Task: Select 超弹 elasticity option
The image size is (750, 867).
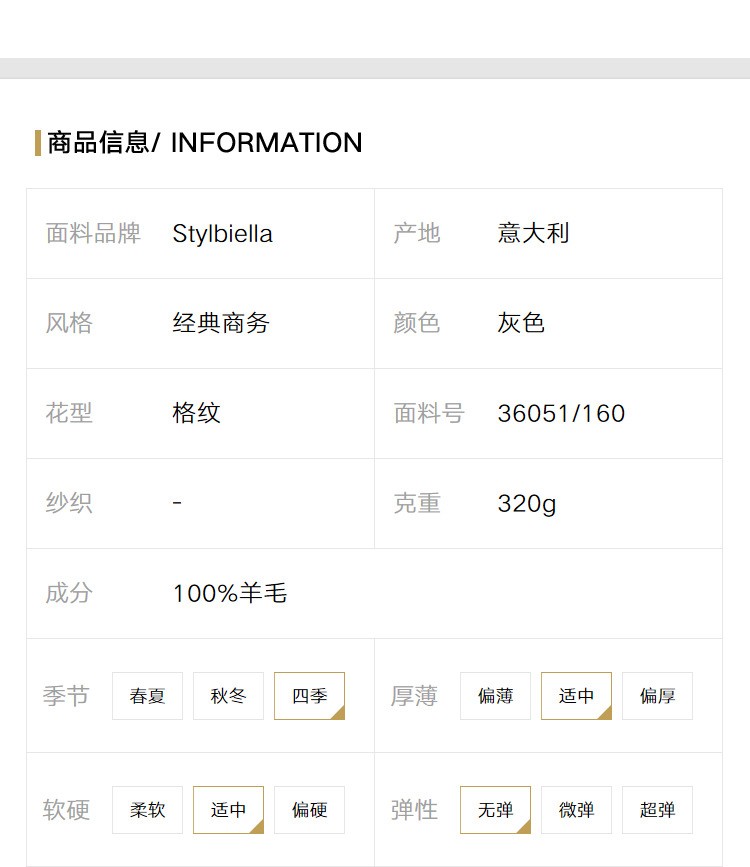Action: coord(657,809)
